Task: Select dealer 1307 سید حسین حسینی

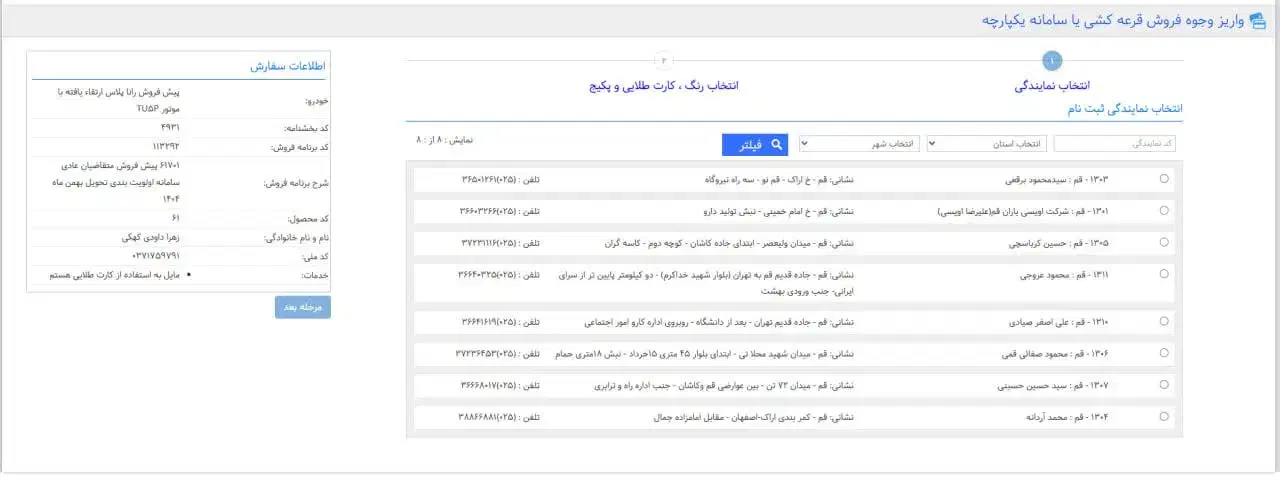Action: pos(1163,385)
